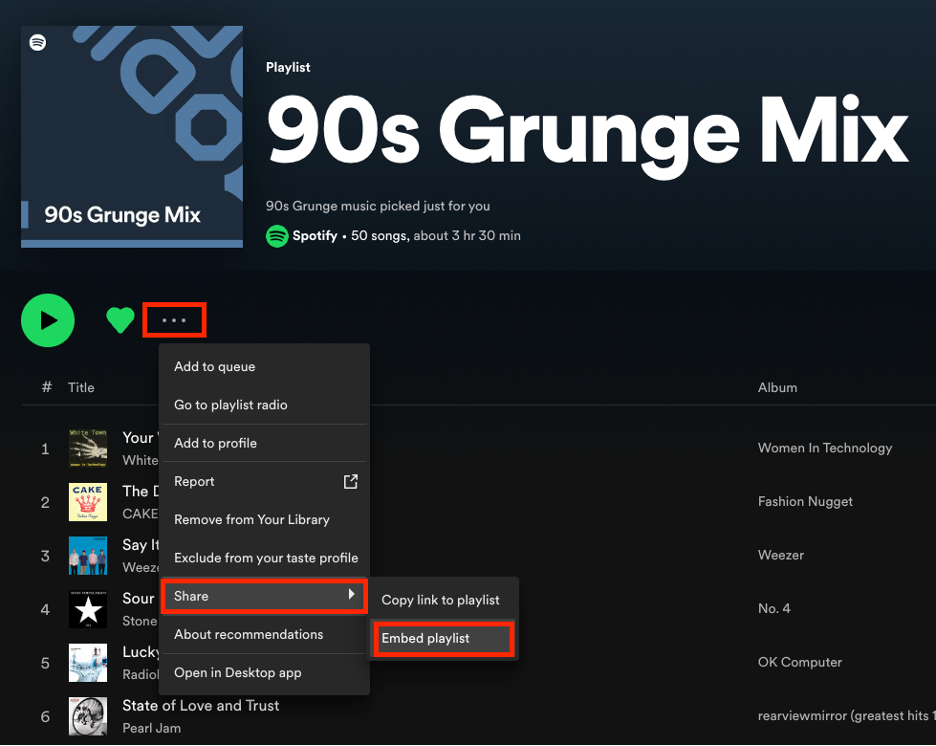Open About recommendations entry

[x=248, y=634]
